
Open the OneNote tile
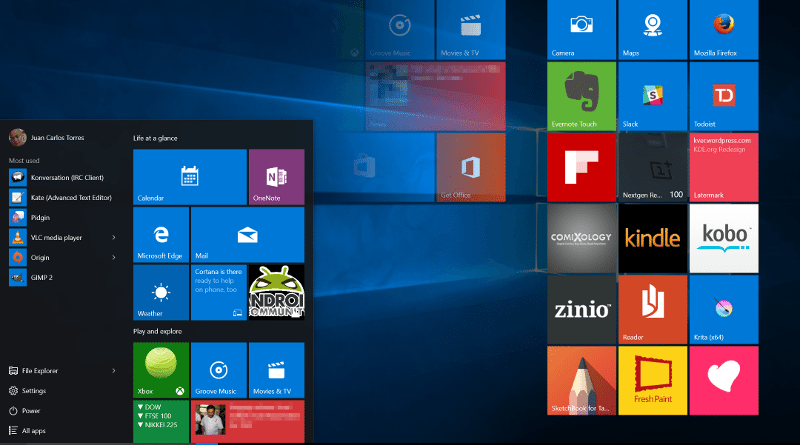pyautogui.click(x=277, y=177)
